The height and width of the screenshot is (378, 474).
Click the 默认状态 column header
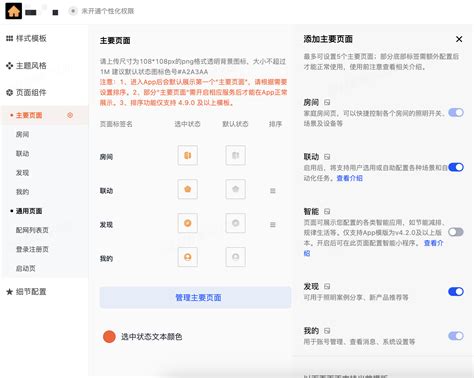pos(235,124)
